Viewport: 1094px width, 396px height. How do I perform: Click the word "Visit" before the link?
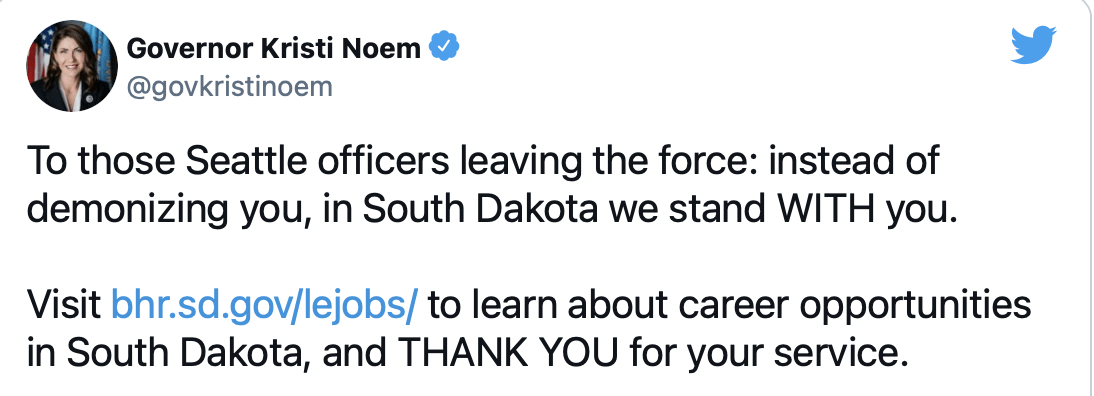pyautogui.click(x=65, y=307)
